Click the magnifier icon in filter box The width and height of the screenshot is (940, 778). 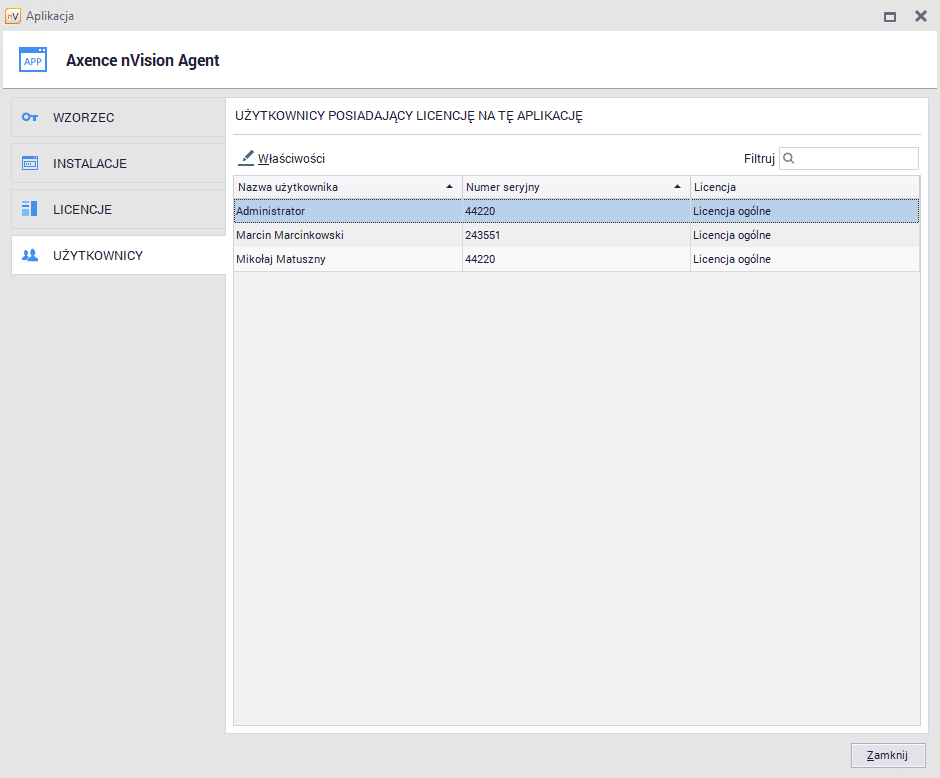pyautogui.click(x=789, y=158)
